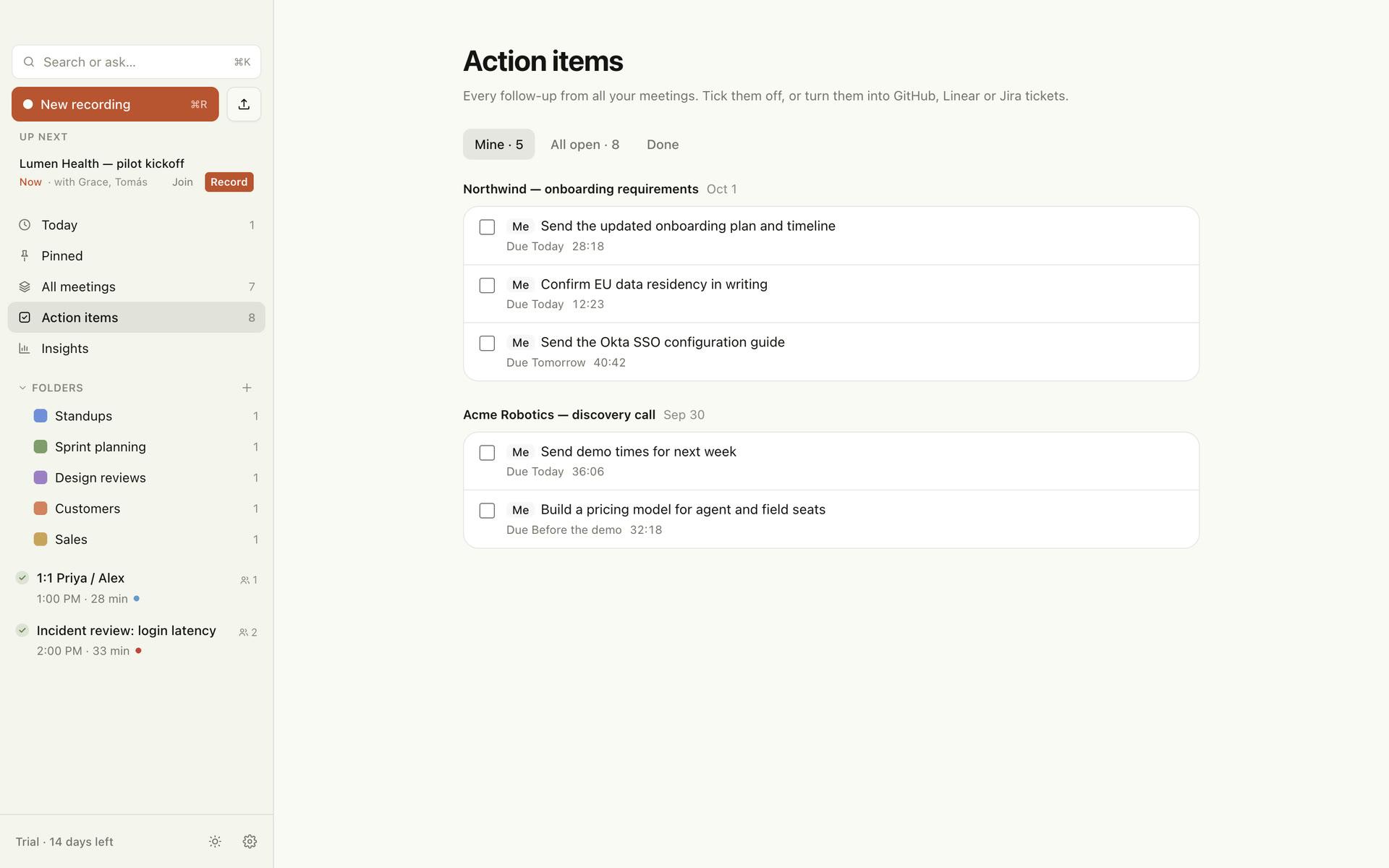Toggle the light theme sun icon
The height and width of the screenshot is (868, 1389).
coord(215,841)
